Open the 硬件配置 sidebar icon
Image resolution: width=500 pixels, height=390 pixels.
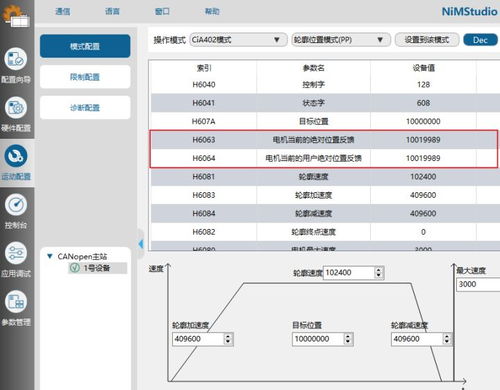coord(15,108)
